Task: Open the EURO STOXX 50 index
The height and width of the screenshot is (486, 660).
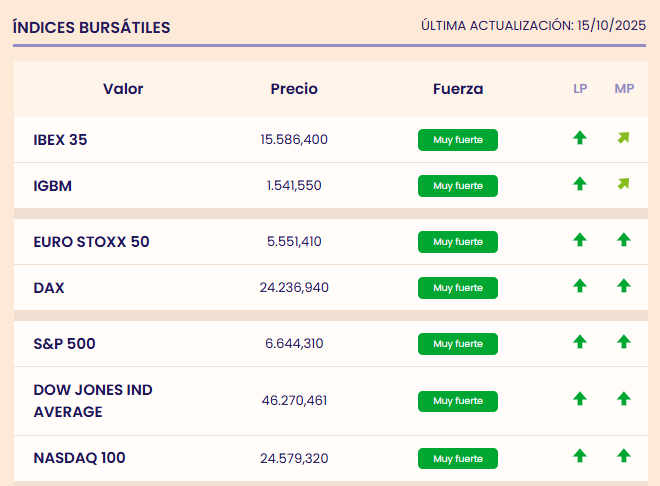Action: (x=91, y=242)
